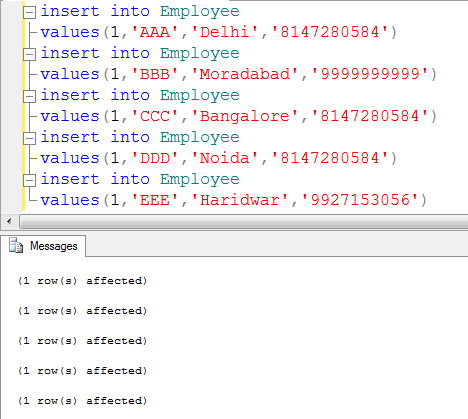Click the '9999999999' phone value
This screenshot has height=419, width=468.
[370, 74]
